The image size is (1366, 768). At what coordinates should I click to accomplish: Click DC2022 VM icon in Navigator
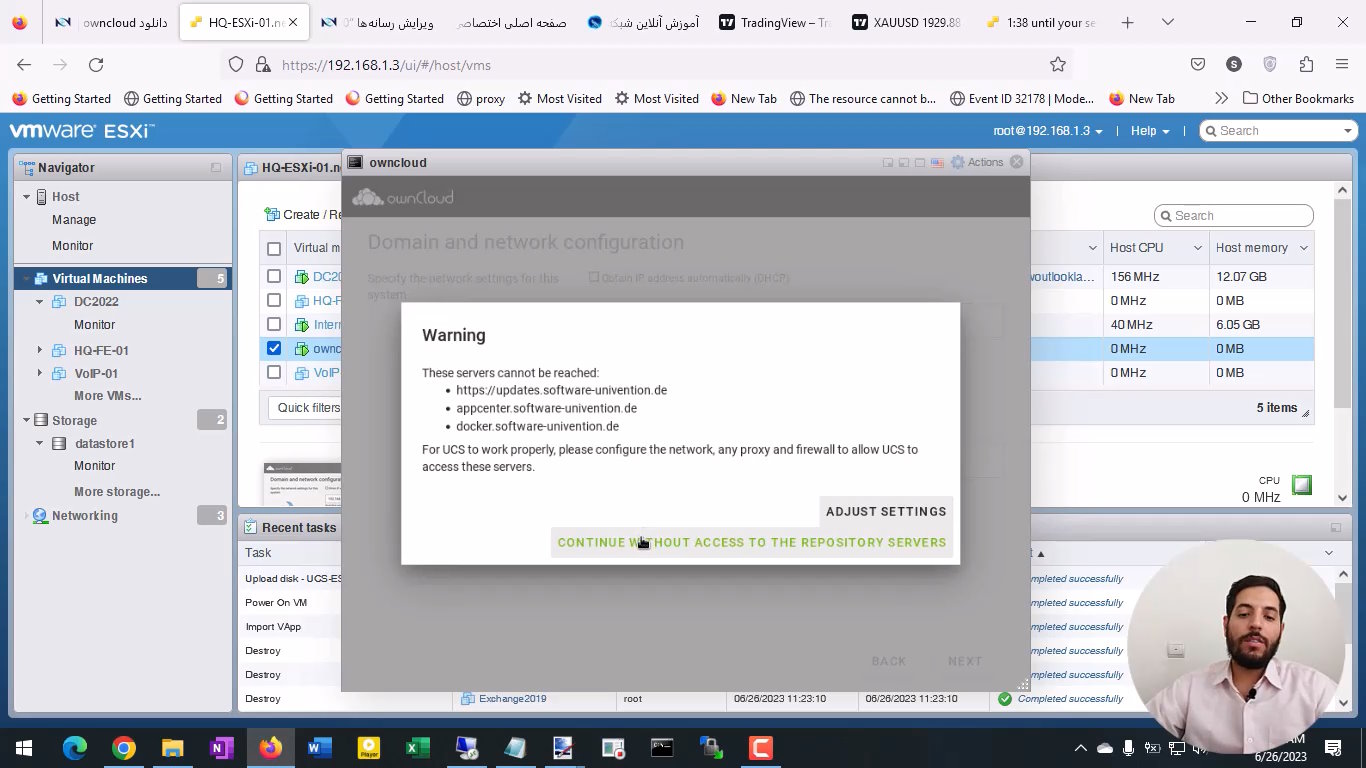coord(58,301)
